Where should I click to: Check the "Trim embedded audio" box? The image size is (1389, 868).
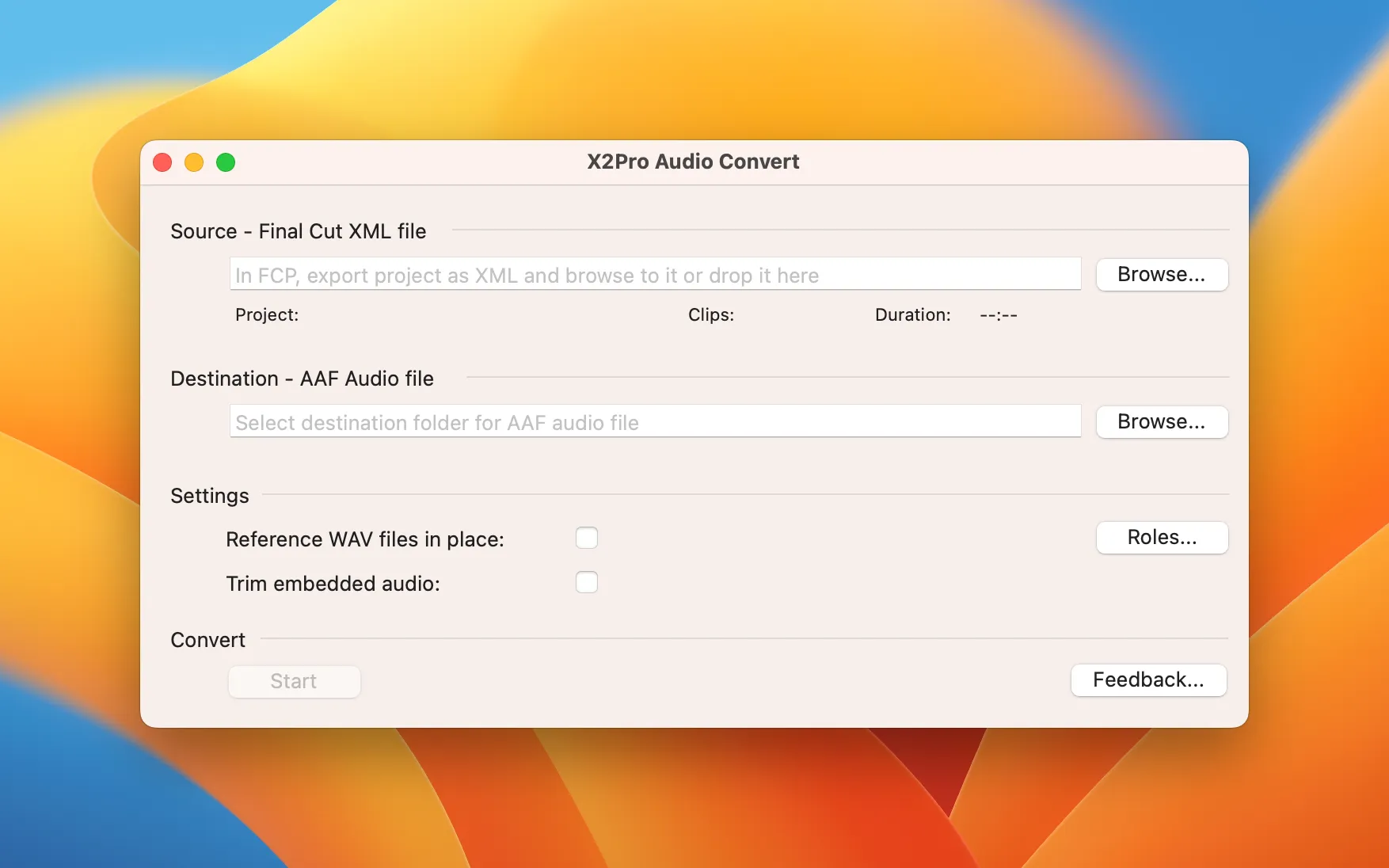(586, 582)
